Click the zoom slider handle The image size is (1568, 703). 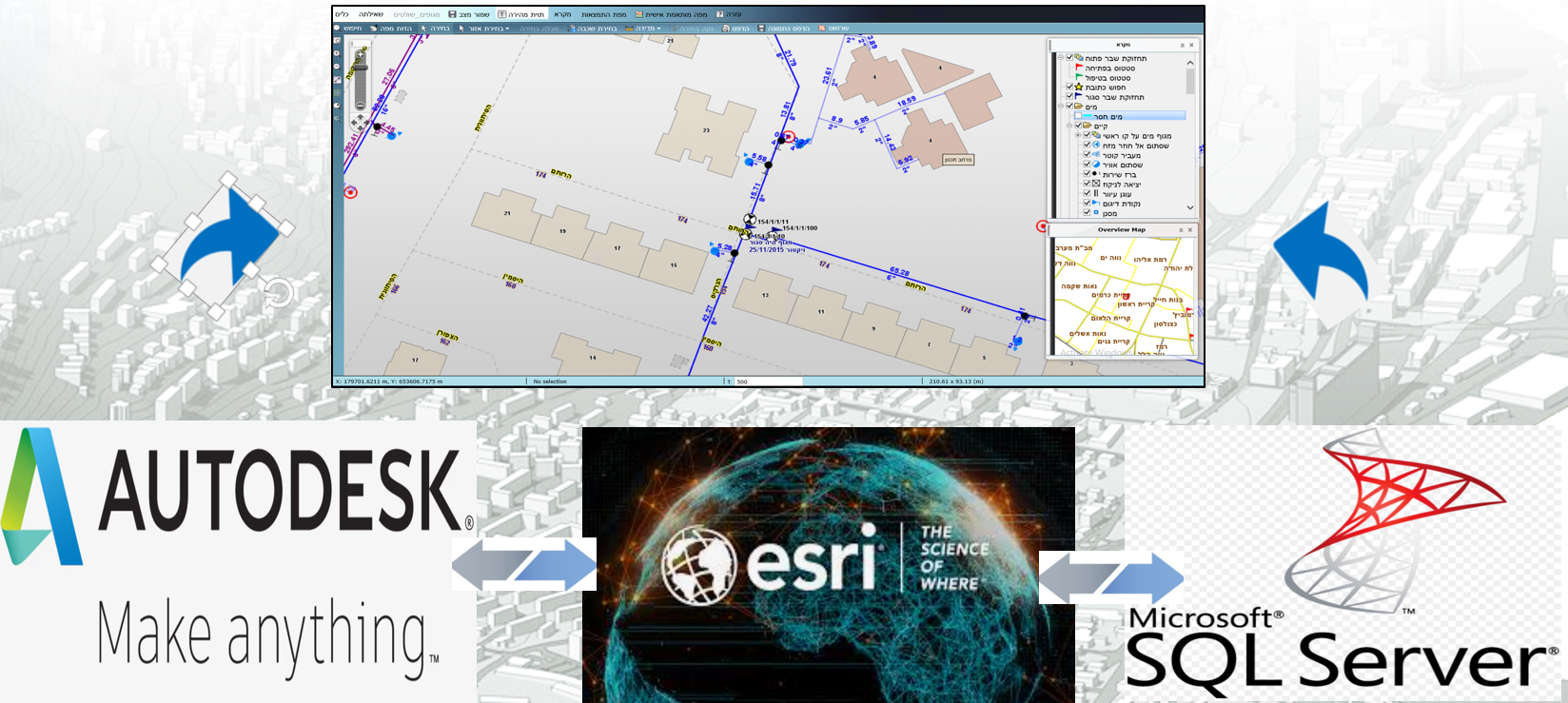point(360,68)
